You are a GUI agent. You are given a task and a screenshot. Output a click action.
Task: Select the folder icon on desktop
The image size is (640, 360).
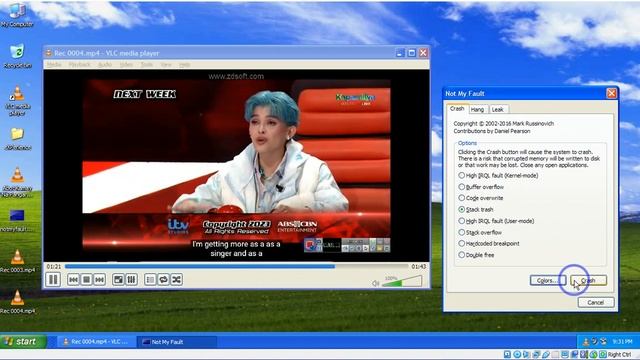click(x=17, y=139)
